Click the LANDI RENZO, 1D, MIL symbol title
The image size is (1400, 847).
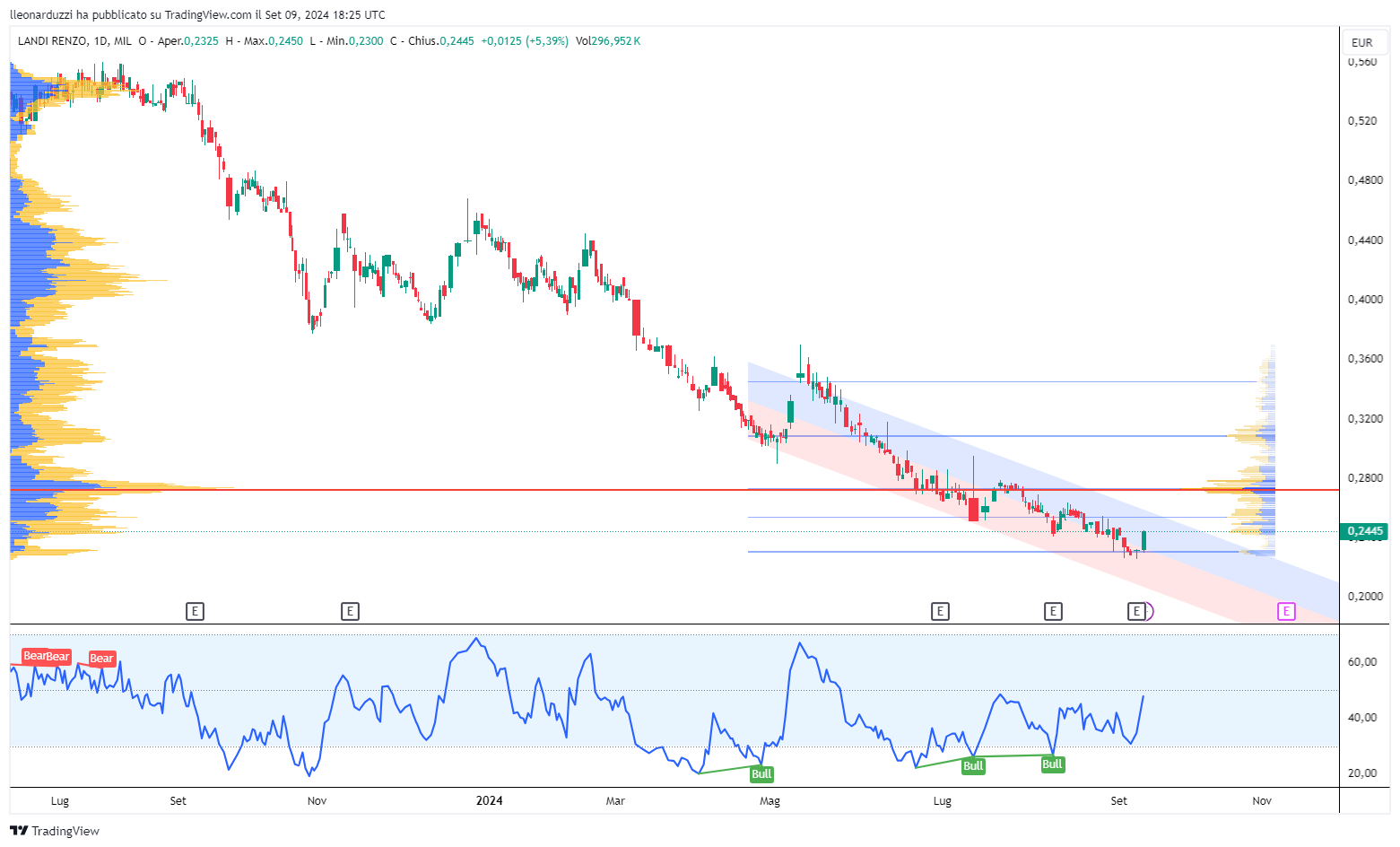click(74, 41)
